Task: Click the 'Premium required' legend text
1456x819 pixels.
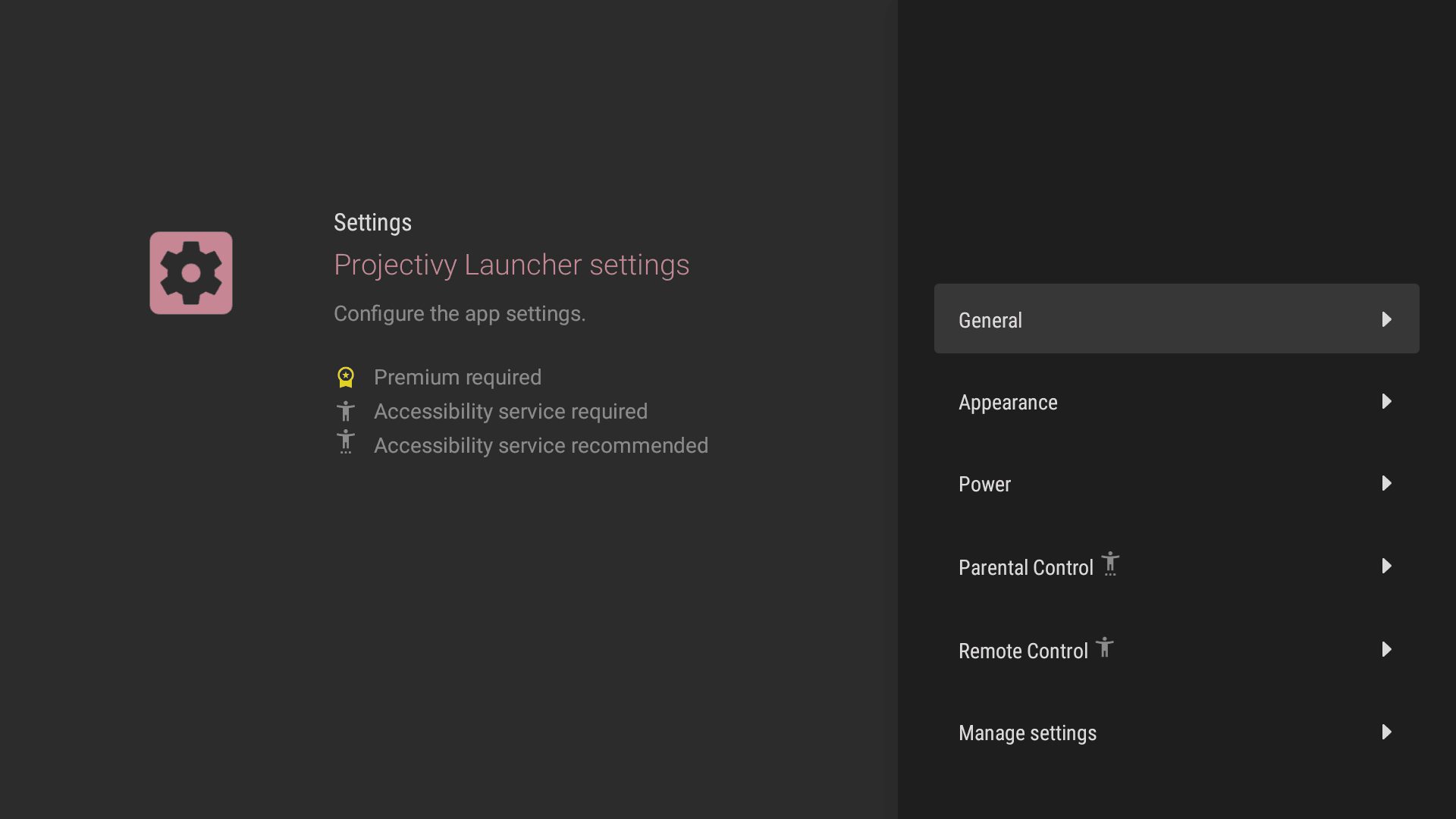Action: click(457, 377)
